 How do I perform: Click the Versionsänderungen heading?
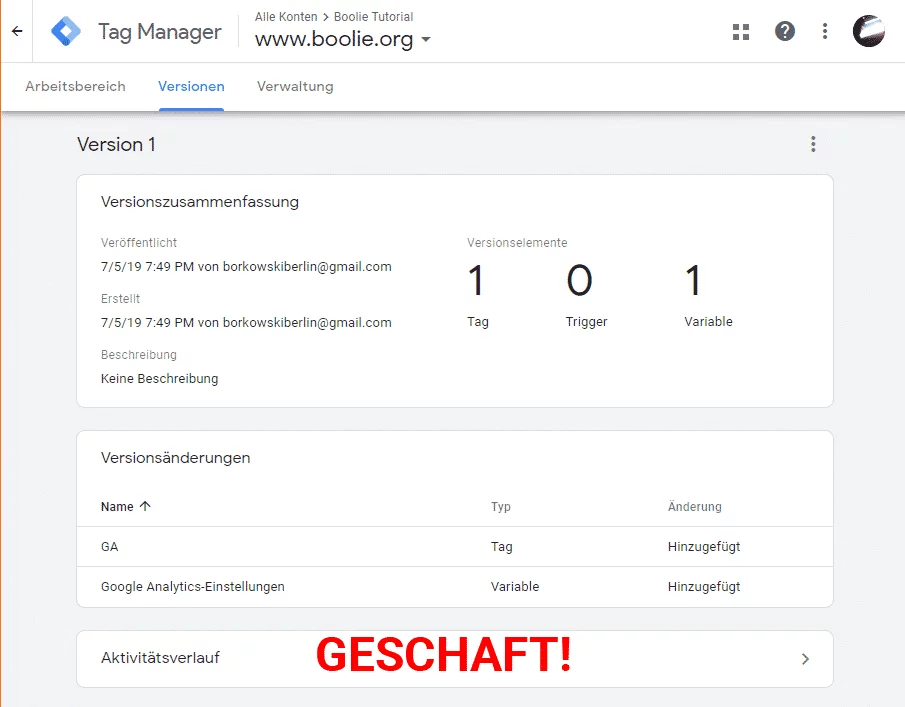click(x=175, y=458)
